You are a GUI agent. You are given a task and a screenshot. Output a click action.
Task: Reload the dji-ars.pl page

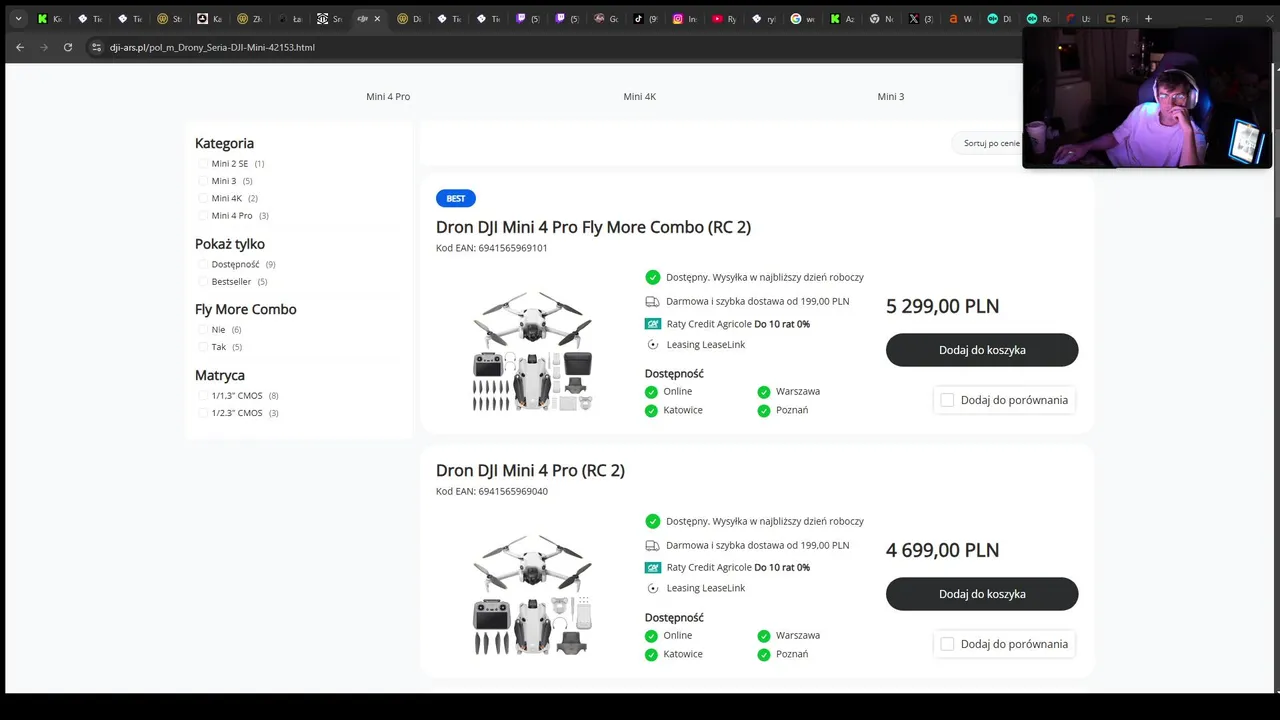click(68, 47)
